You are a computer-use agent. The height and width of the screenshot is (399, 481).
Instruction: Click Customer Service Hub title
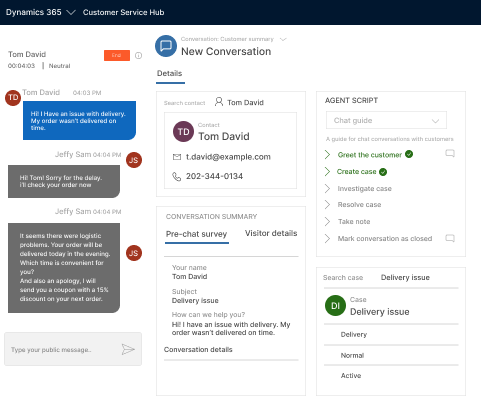tap(123, 12)
